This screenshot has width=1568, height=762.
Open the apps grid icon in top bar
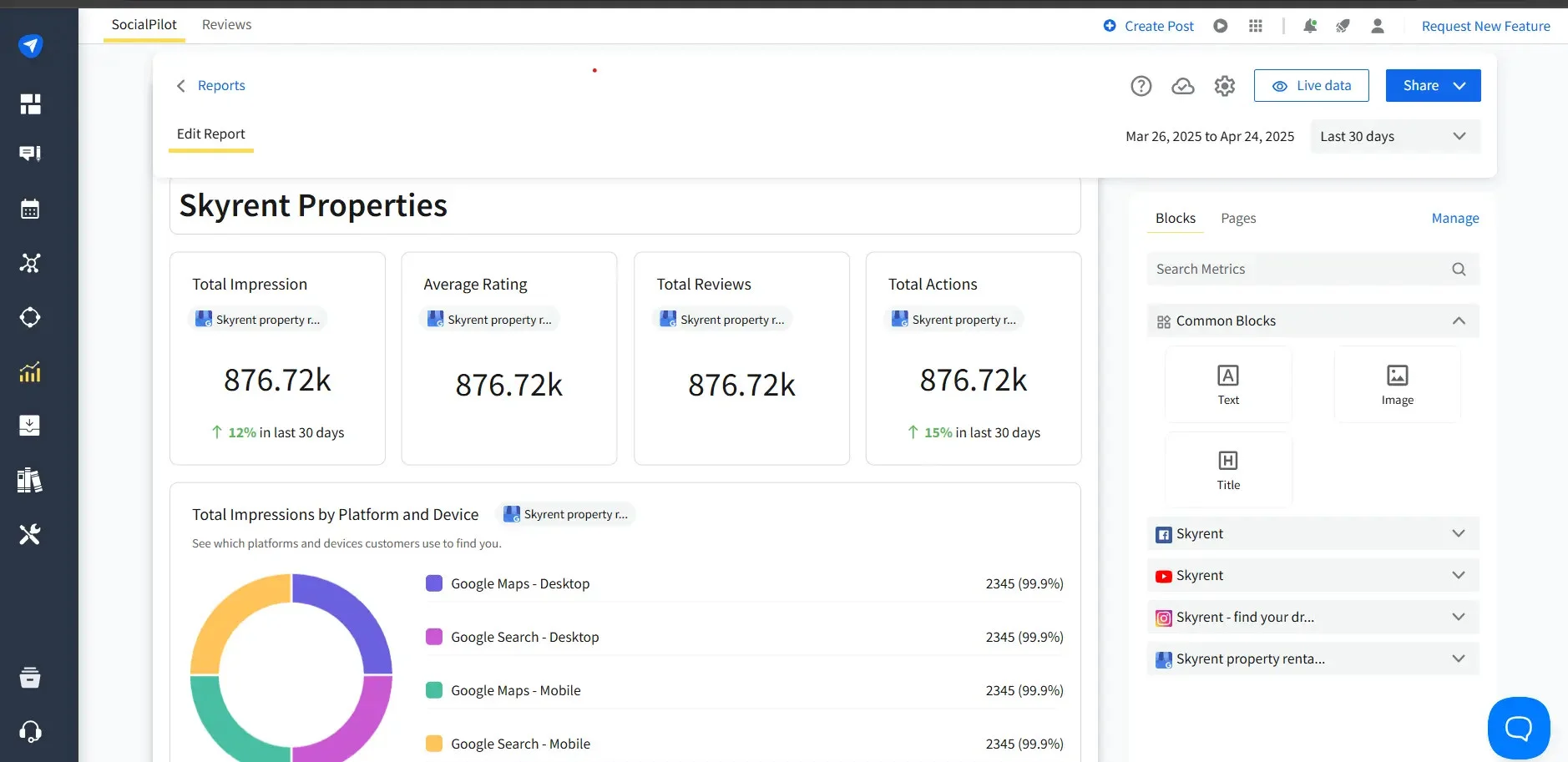[x=1257, y=26]
